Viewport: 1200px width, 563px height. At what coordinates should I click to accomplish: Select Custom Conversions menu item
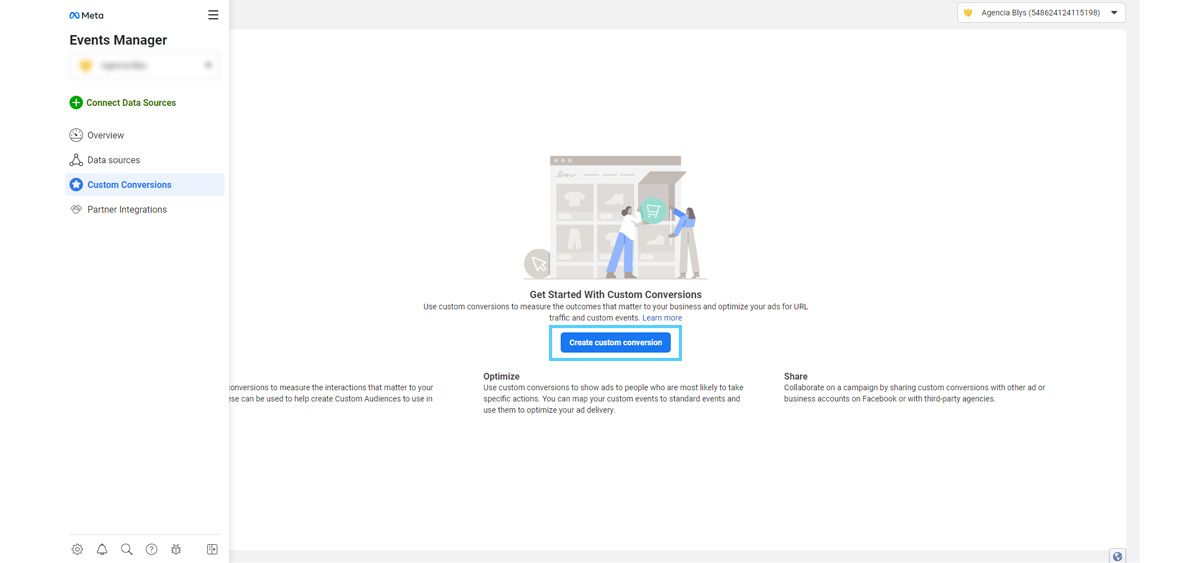click(x=145, y=185)
